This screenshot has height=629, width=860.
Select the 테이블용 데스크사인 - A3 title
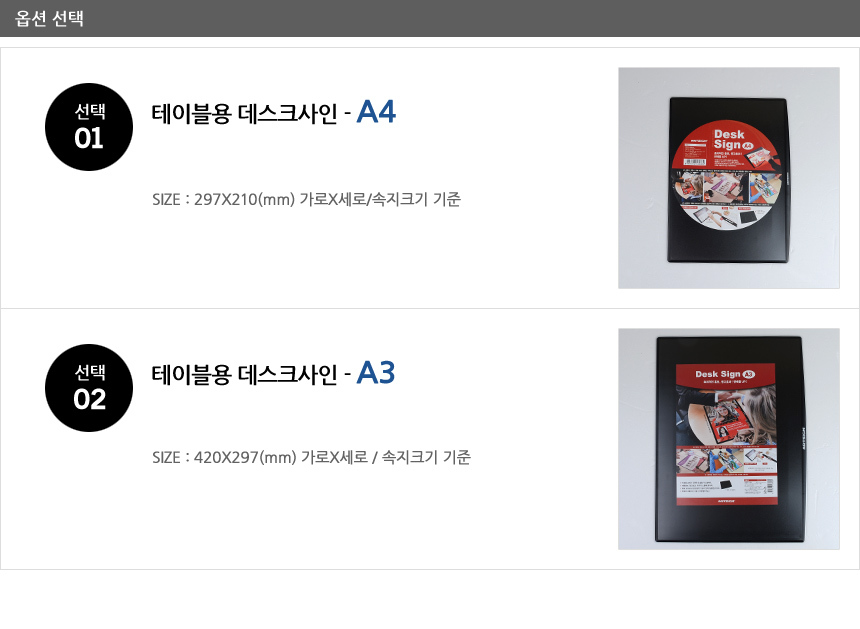(273, 374)
